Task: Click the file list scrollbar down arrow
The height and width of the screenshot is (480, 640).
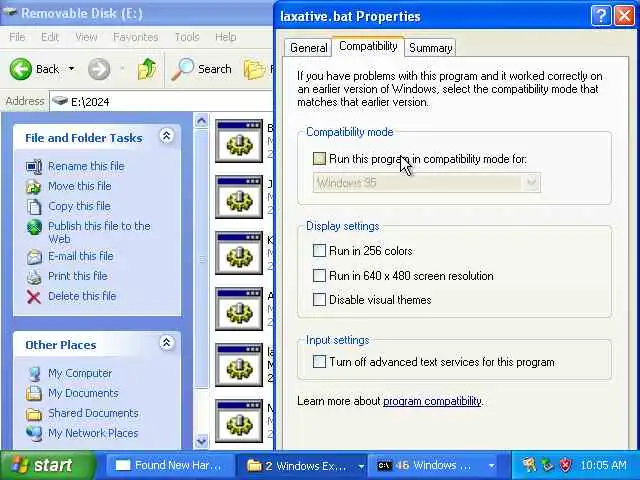Action: pyautogui.click(x=201, y=441)
